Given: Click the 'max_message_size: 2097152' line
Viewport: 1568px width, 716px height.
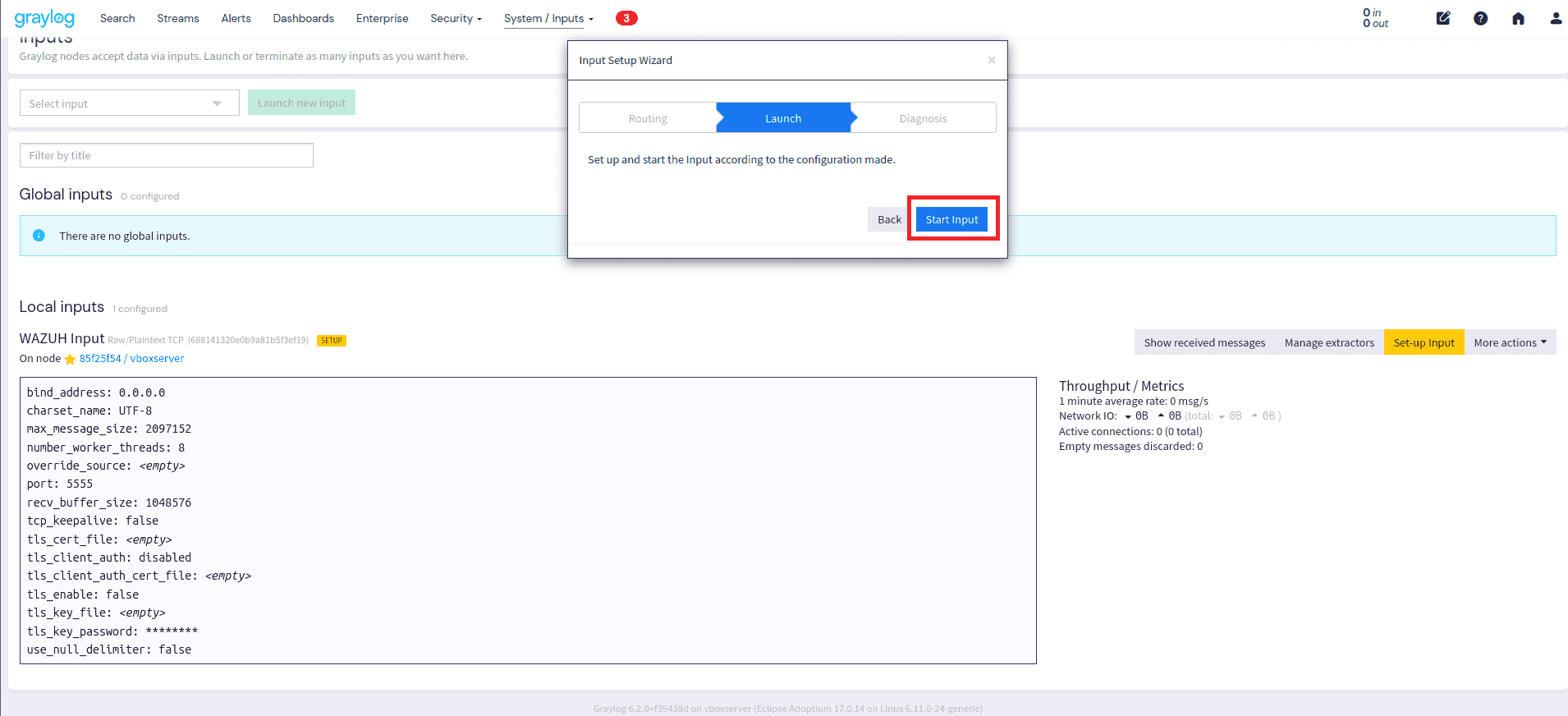Looking at the screenshot, I should pos(109,429).
